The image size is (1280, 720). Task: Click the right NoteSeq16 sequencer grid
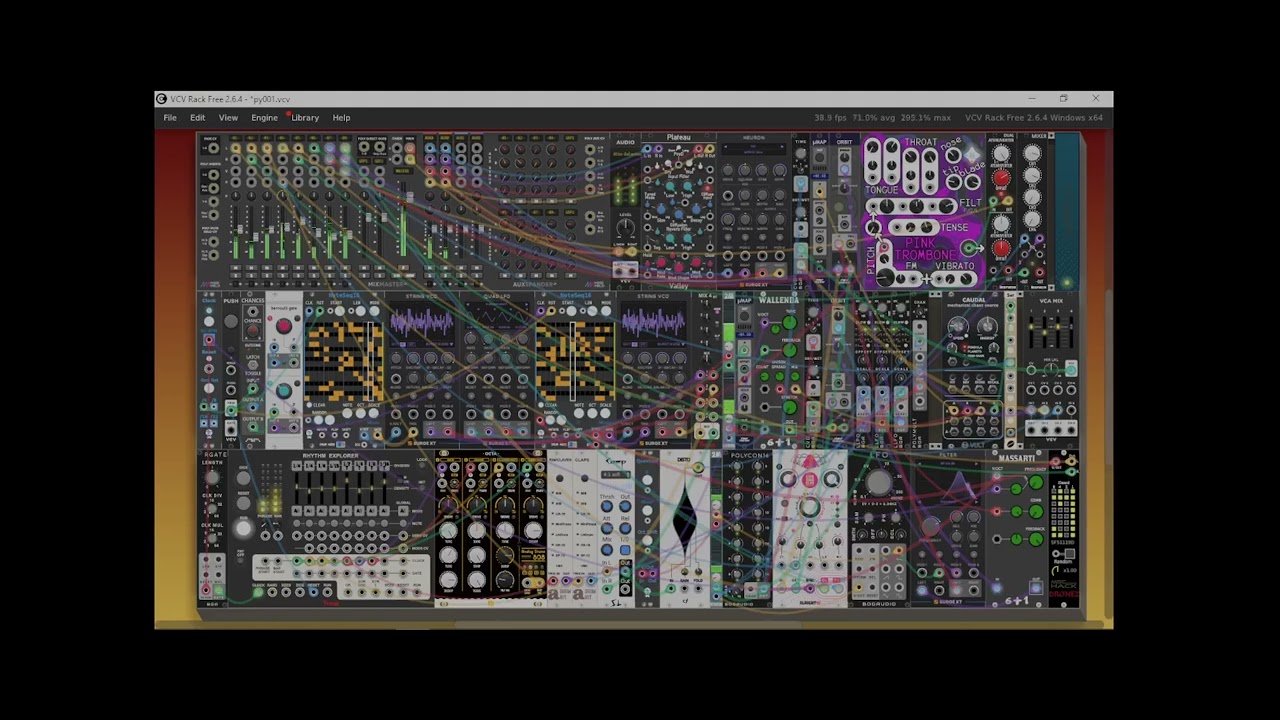(x=575, y=362)
